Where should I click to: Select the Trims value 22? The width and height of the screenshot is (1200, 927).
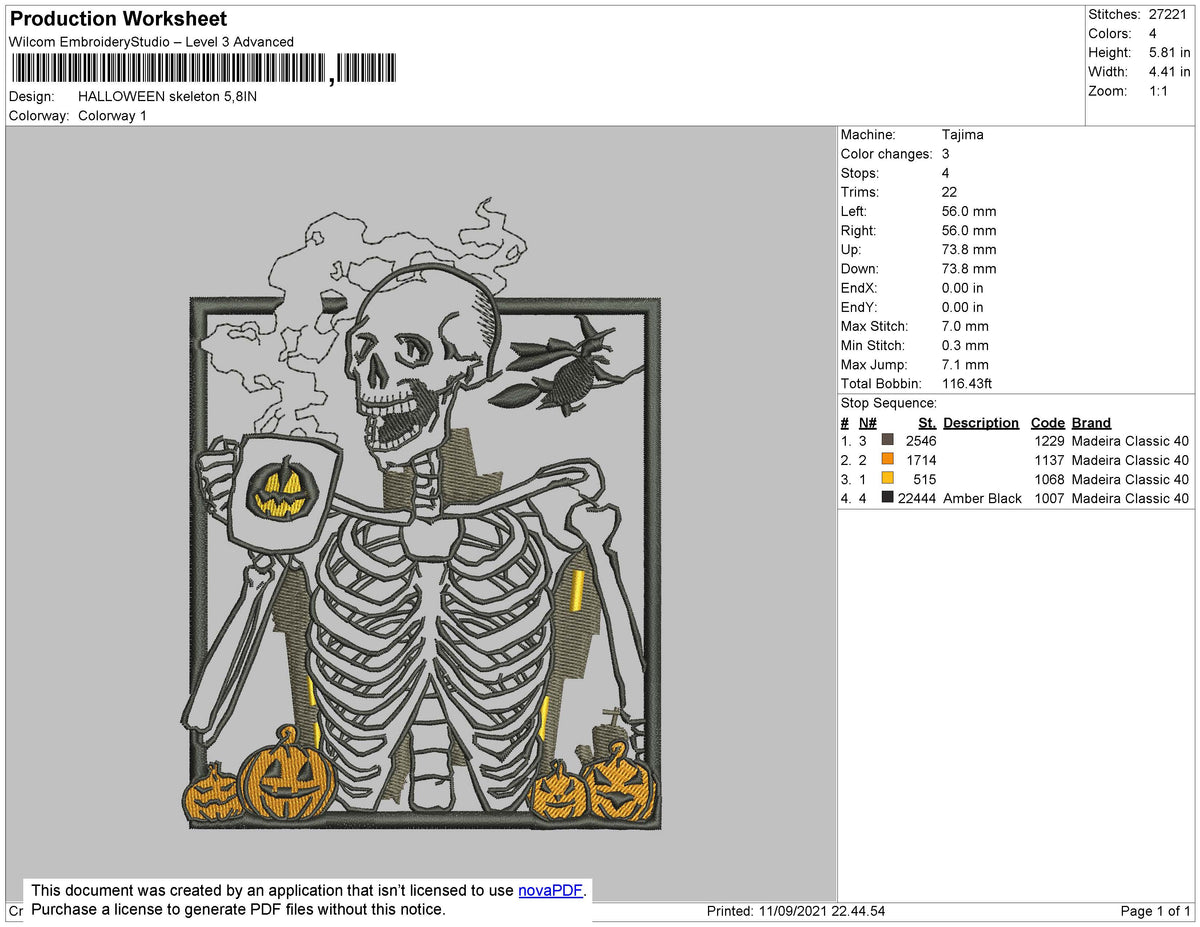(x=949, y=192)
